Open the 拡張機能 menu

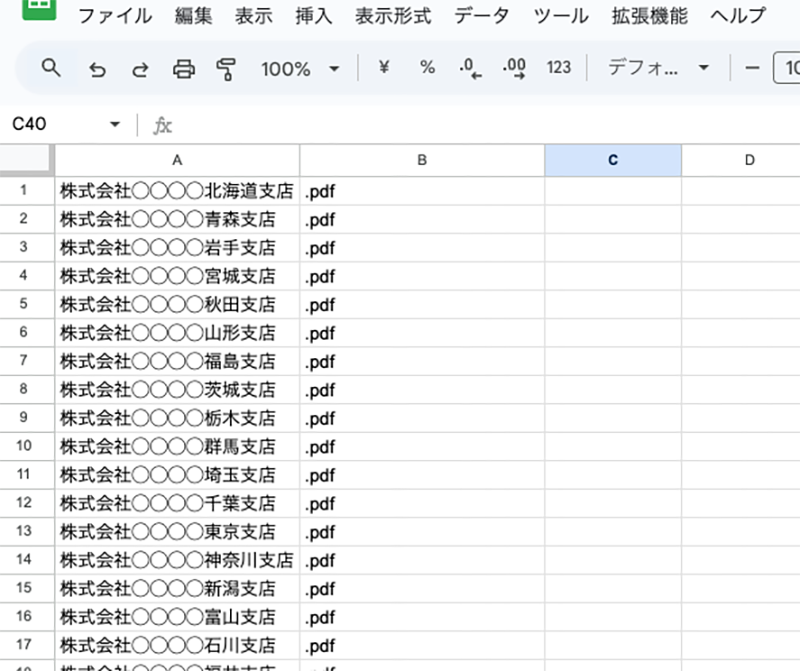(x=649, y=16)
